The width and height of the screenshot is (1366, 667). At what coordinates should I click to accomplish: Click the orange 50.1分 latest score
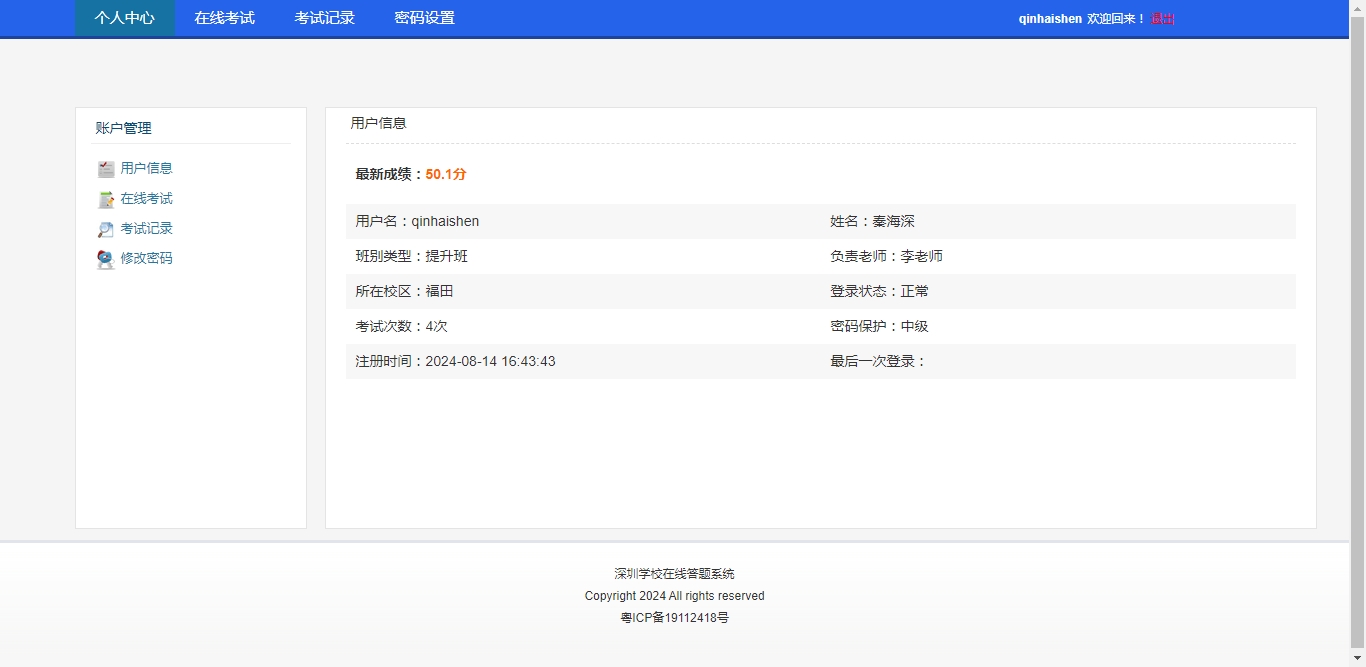coord(446,174)
